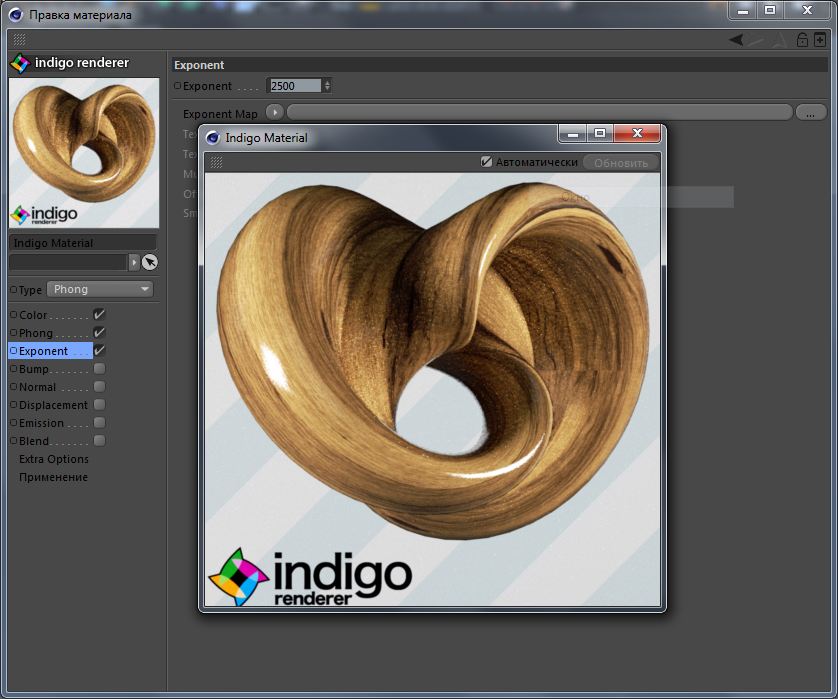Viewport: 838px width, 699px height.
Task: Enable the Blend channel checkbox
Action: point(99,441)
